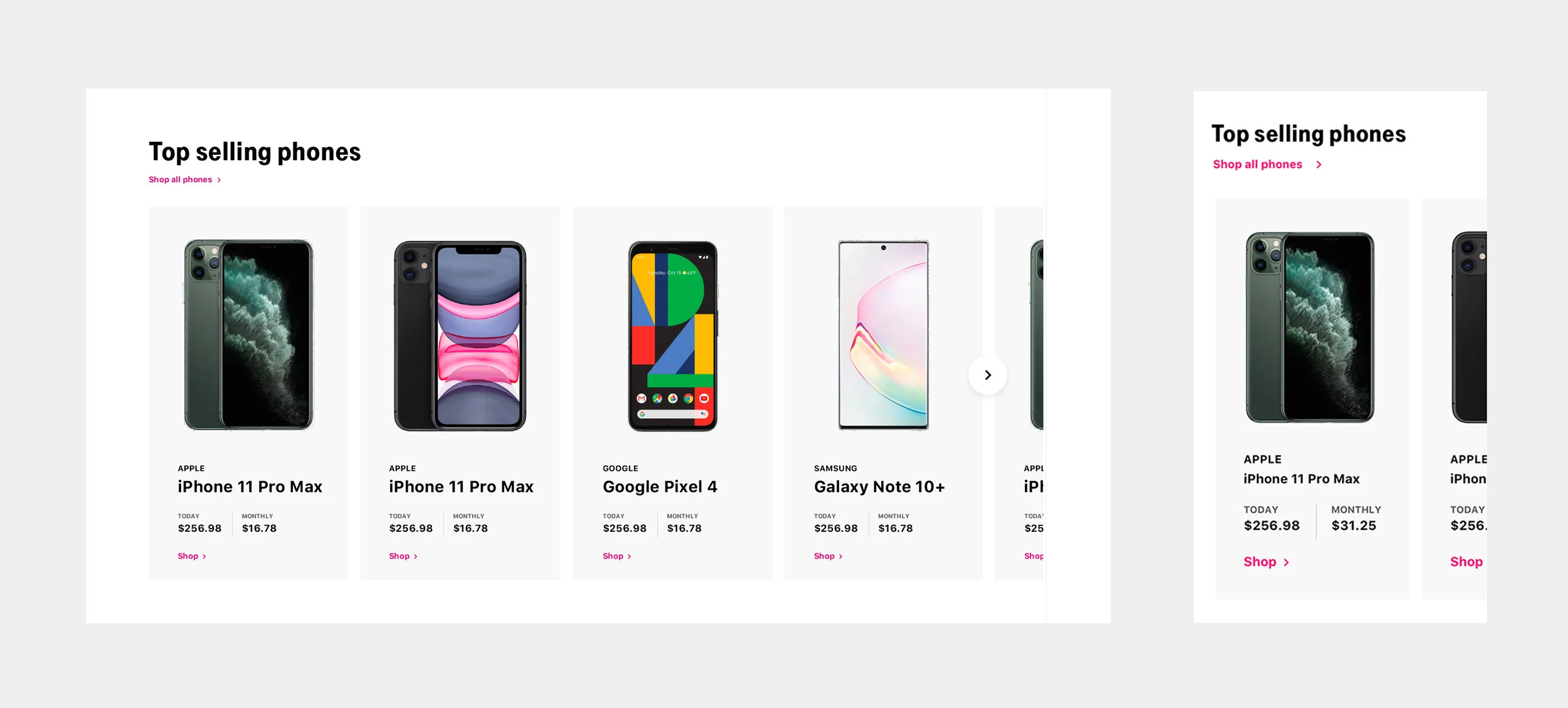Select the Google Pixel 4 phone image

[x=672, y=336]
